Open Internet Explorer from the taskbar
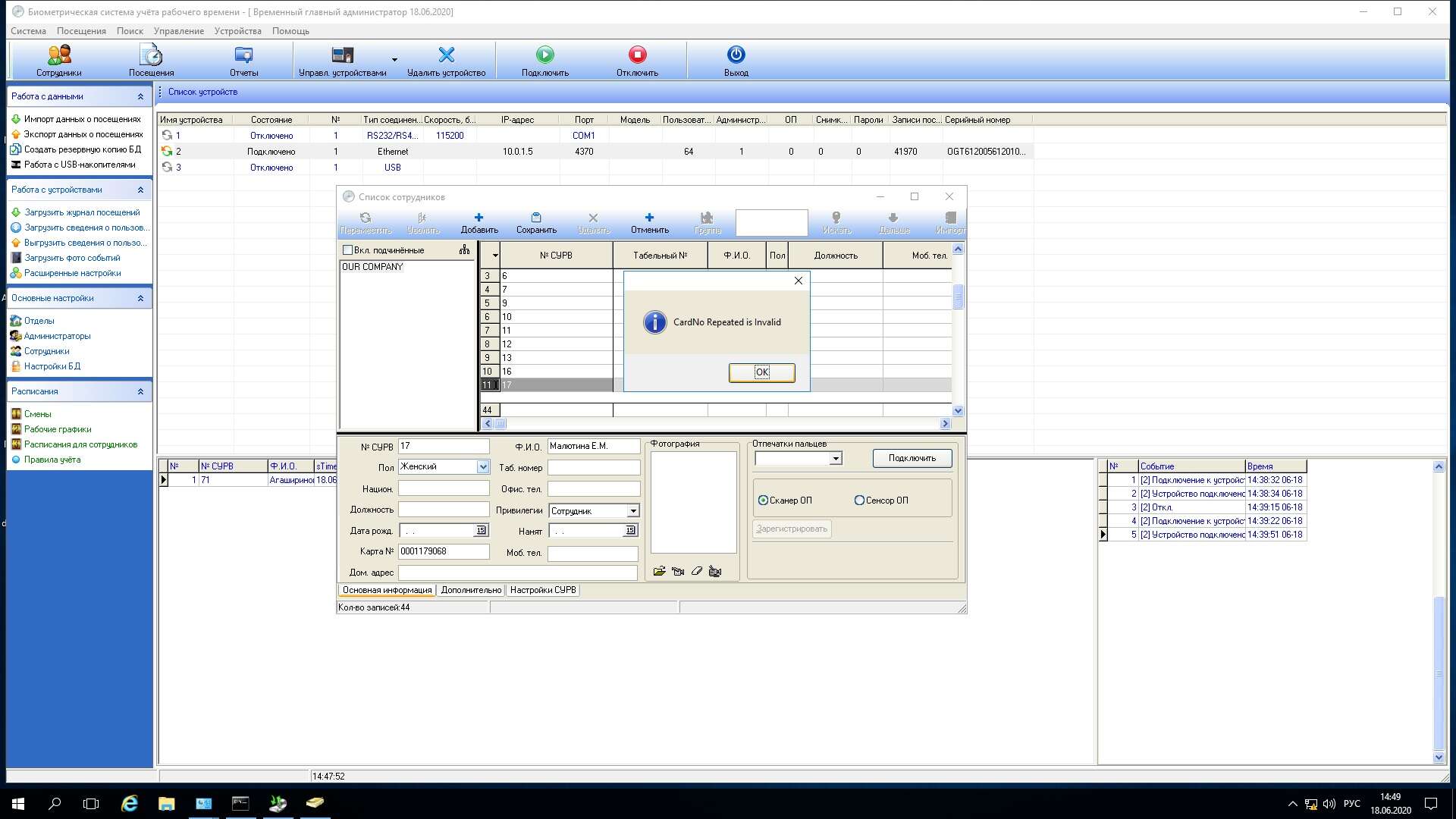 [130, 803]
